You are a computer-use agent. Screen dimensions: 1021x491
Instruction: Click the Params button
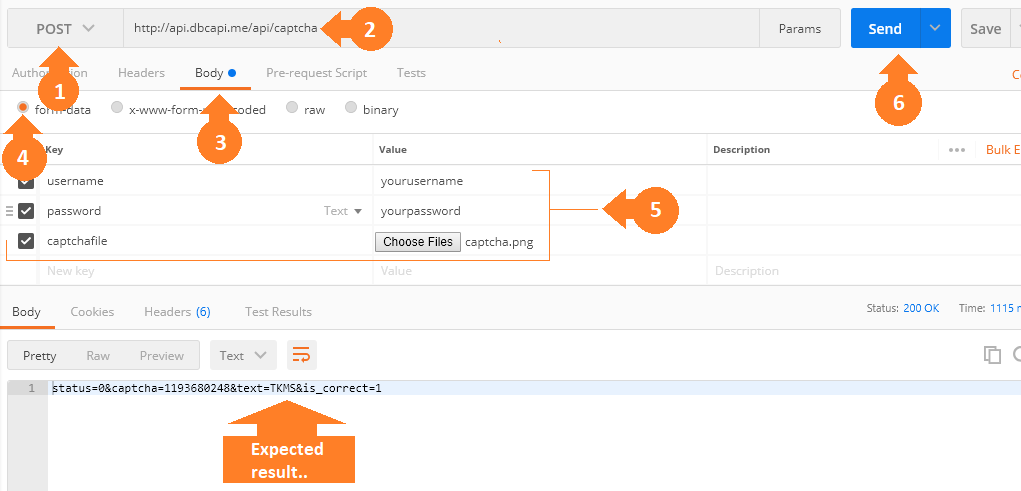click(x=800, y=29)
